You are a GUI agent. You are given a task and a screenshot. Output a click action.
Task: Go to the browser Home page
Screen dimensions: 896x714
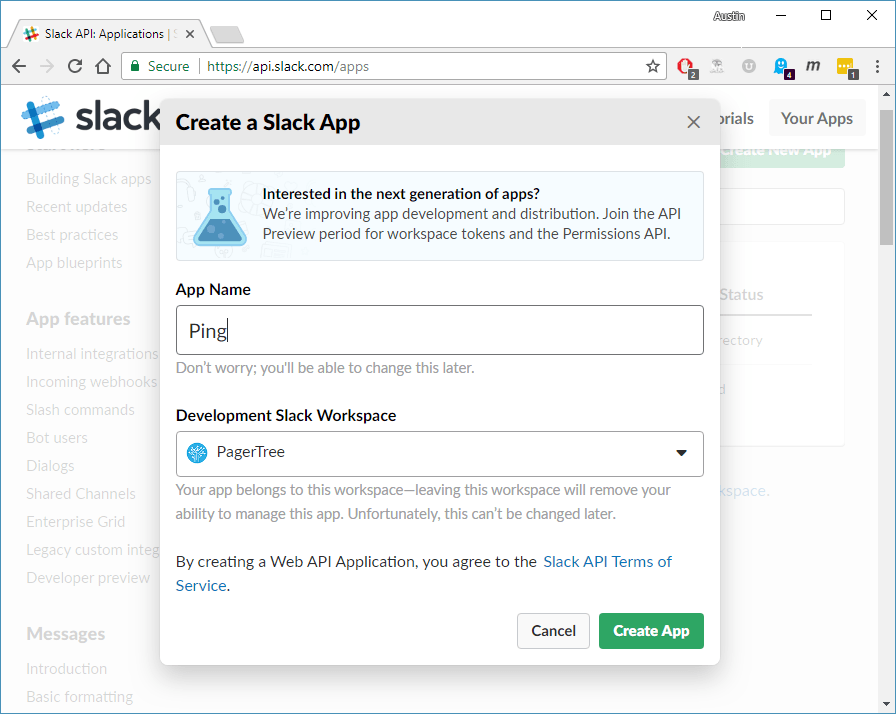103,66
